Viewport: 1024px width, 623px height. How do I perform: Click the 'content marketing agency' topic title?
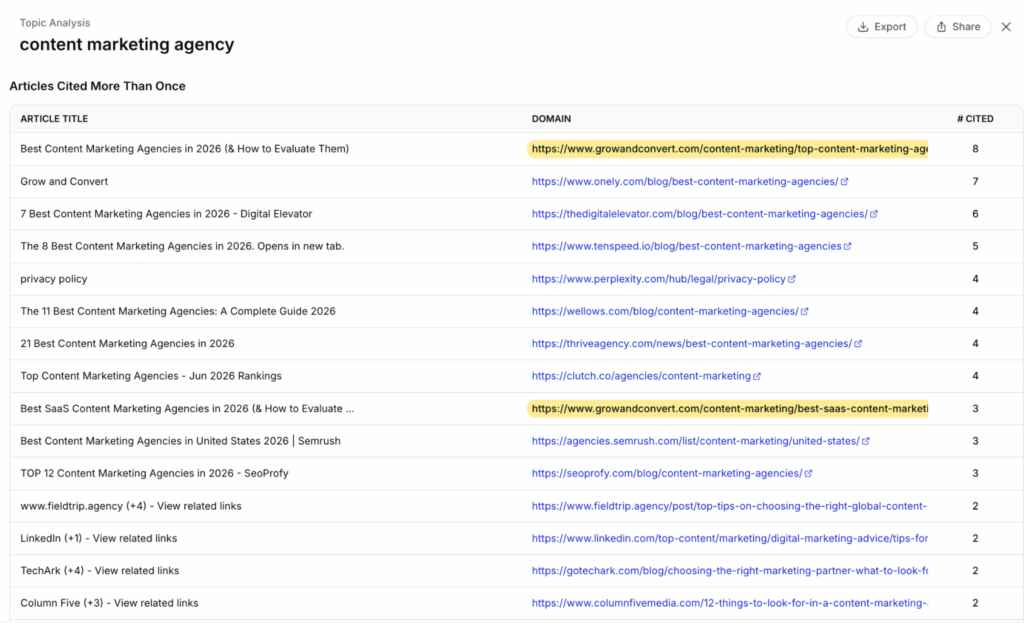tap(127, 44)
